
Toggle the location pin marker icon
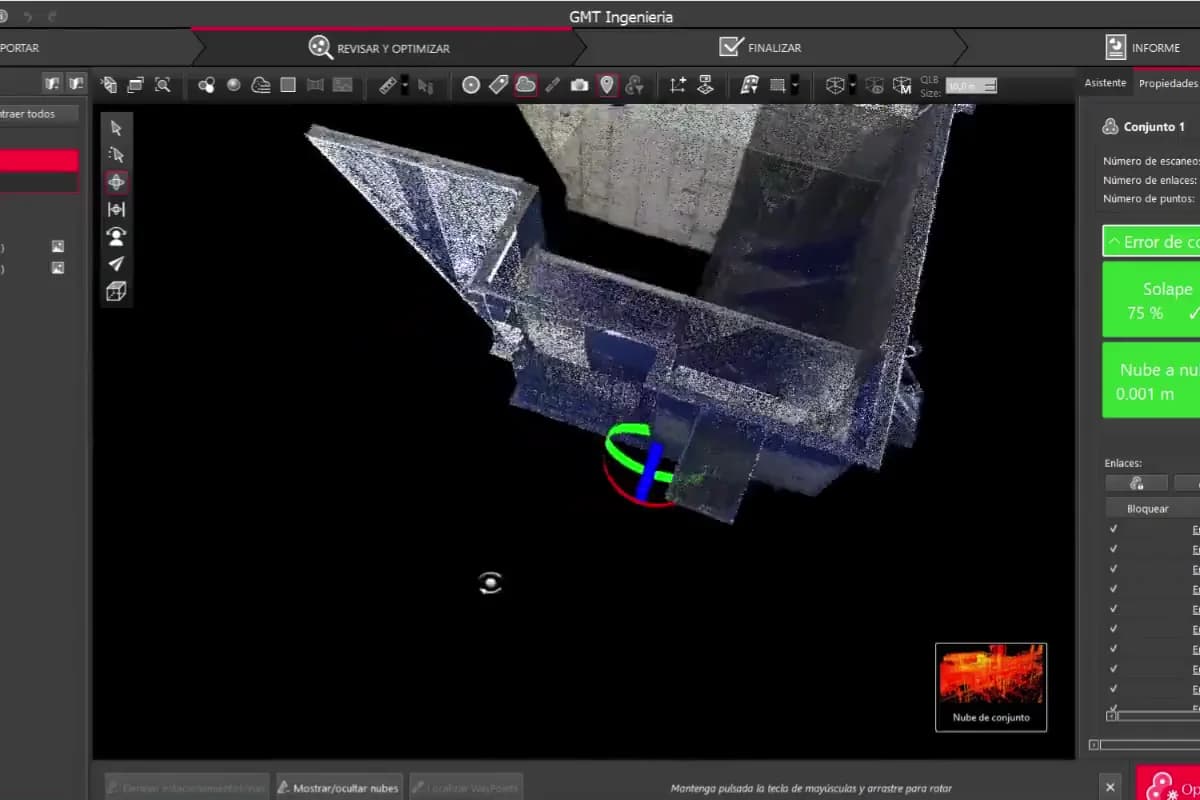[x=607, y=85]
